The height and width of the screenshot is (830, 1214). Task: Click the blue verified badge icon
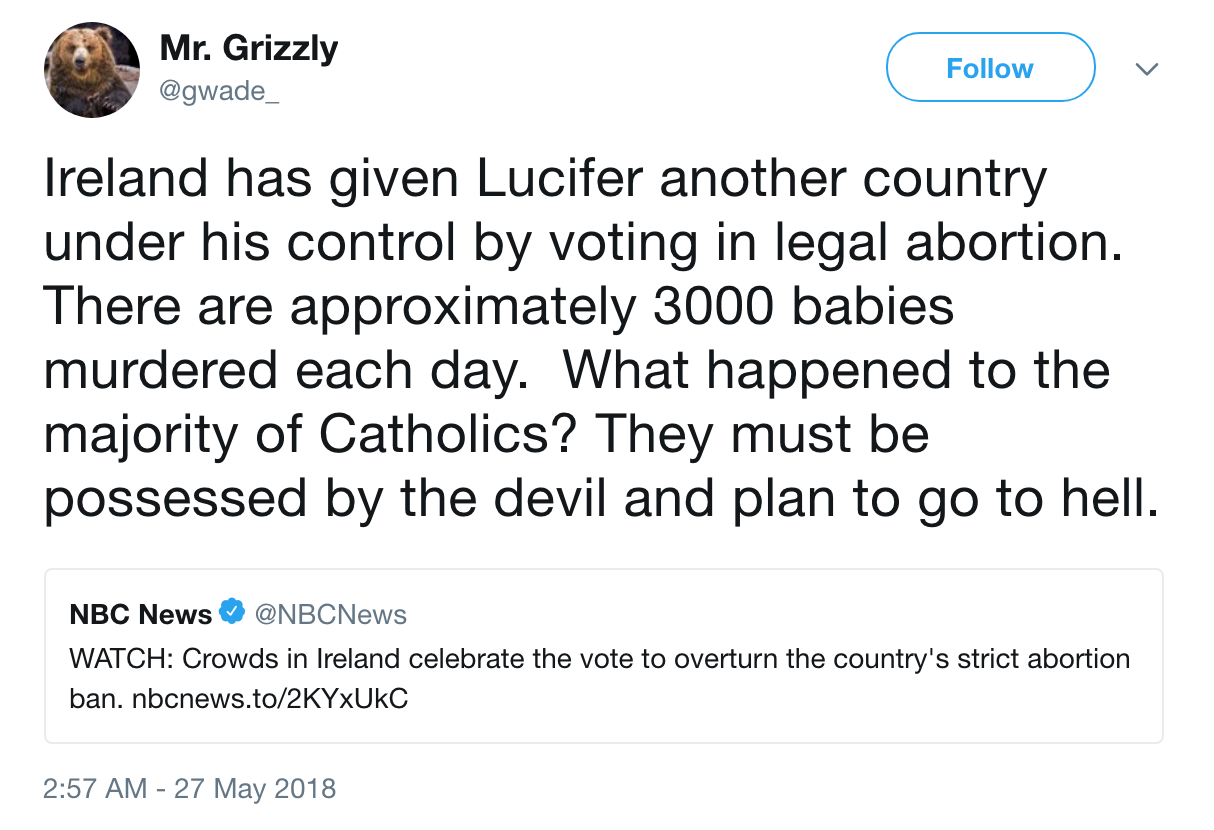coord(232,612)
